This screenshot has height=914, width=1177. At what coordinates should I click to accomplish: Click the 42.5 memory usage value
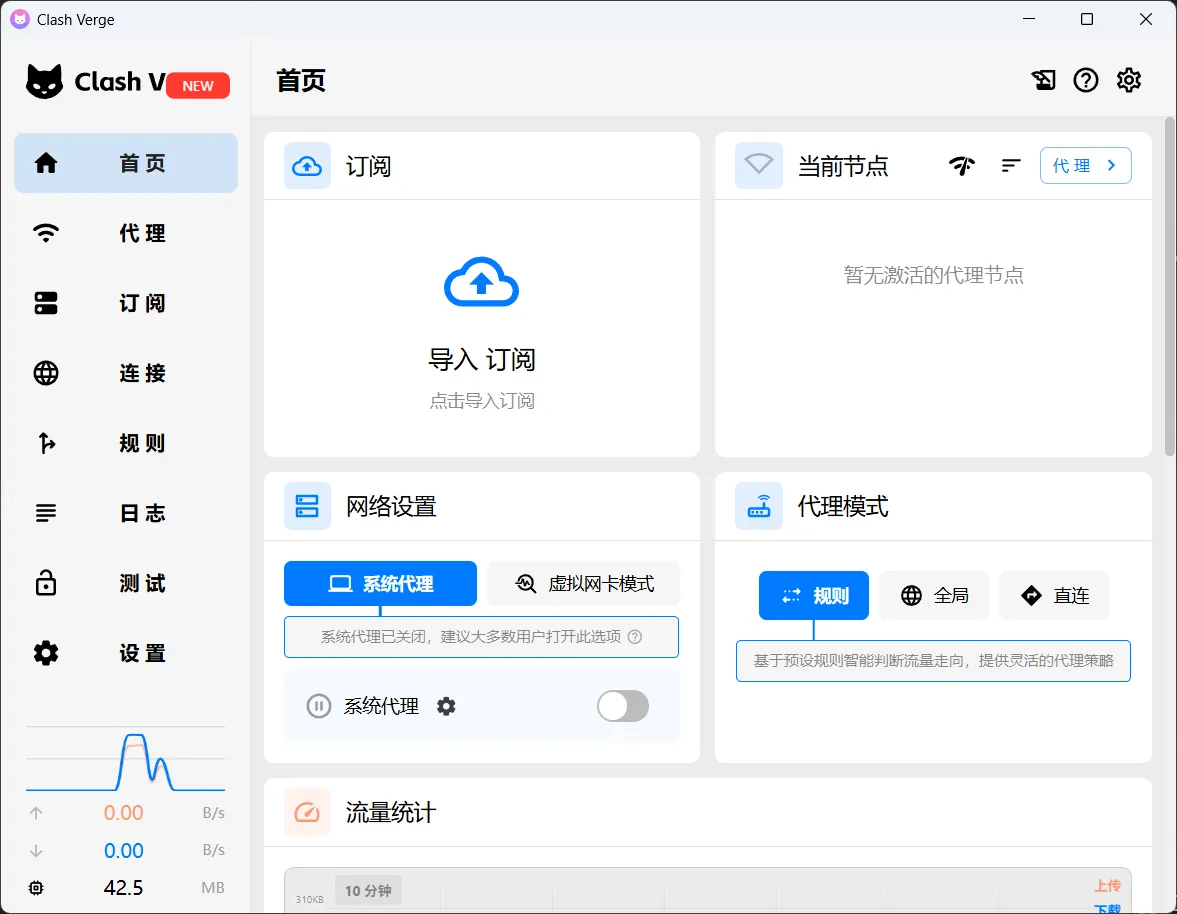(123, 888)
